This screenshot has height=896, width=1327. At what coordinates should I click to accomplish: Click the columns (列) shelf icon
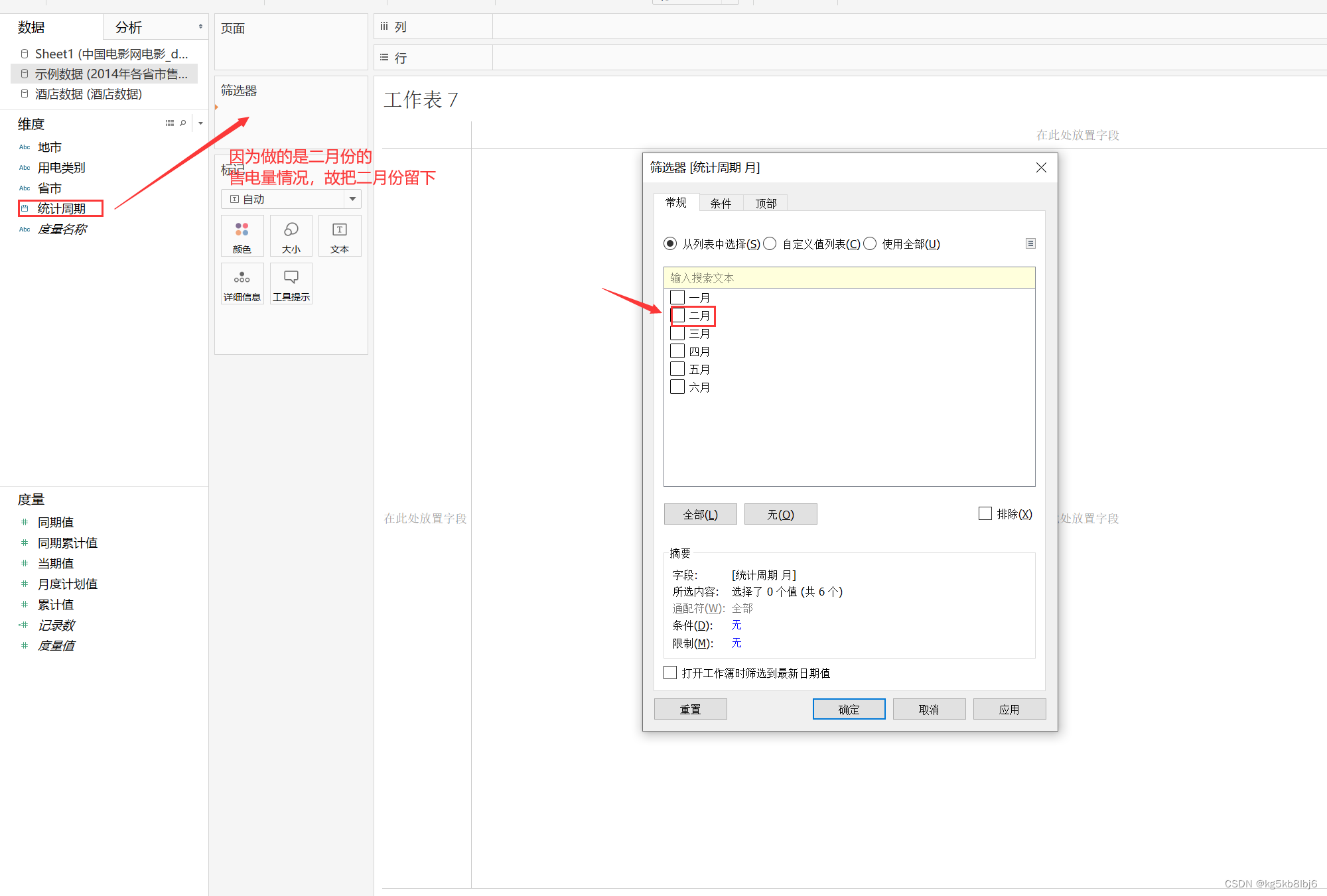point(384,27)
